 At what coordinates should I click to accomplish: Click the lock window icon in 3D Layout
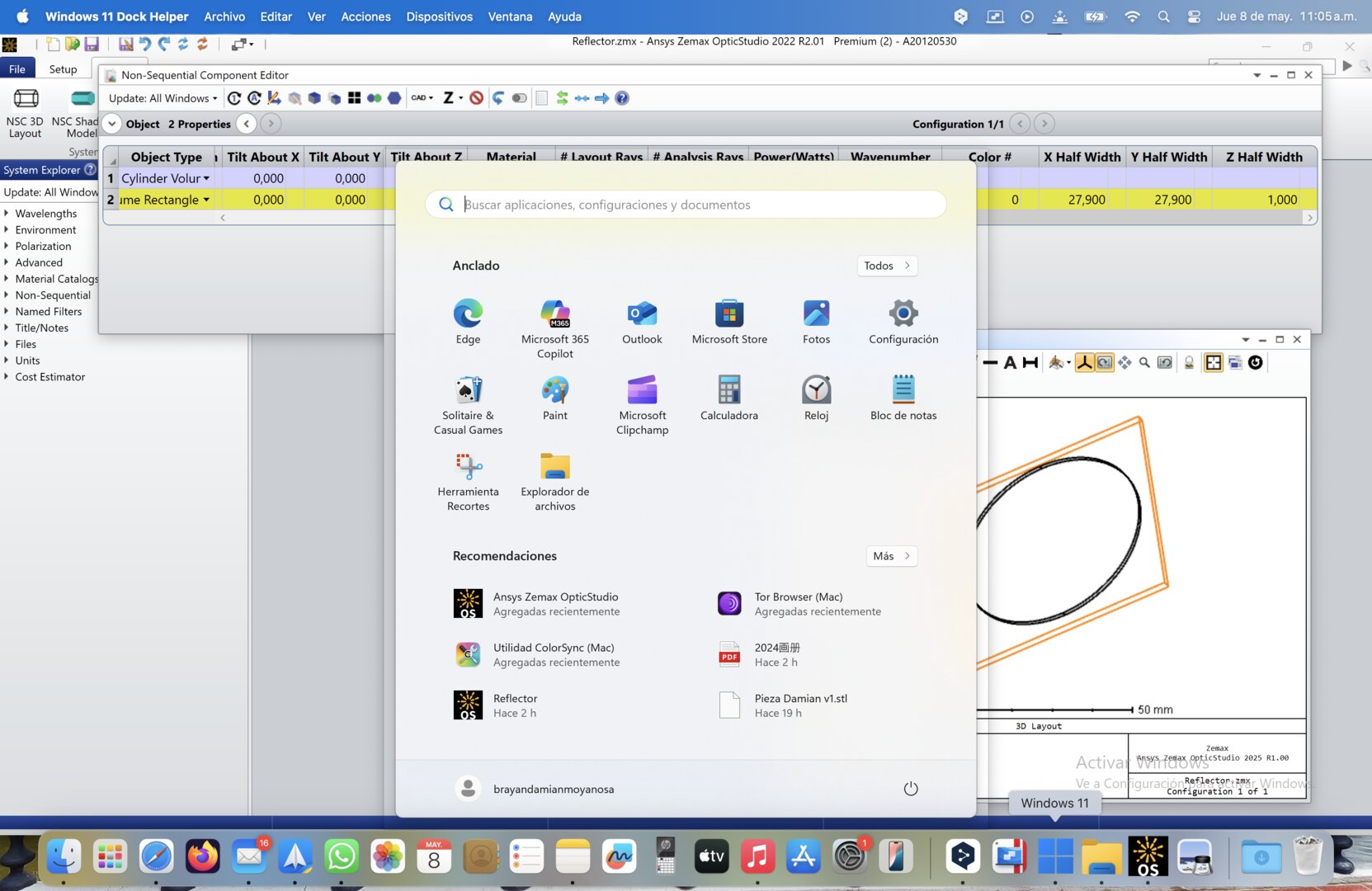1189,362
